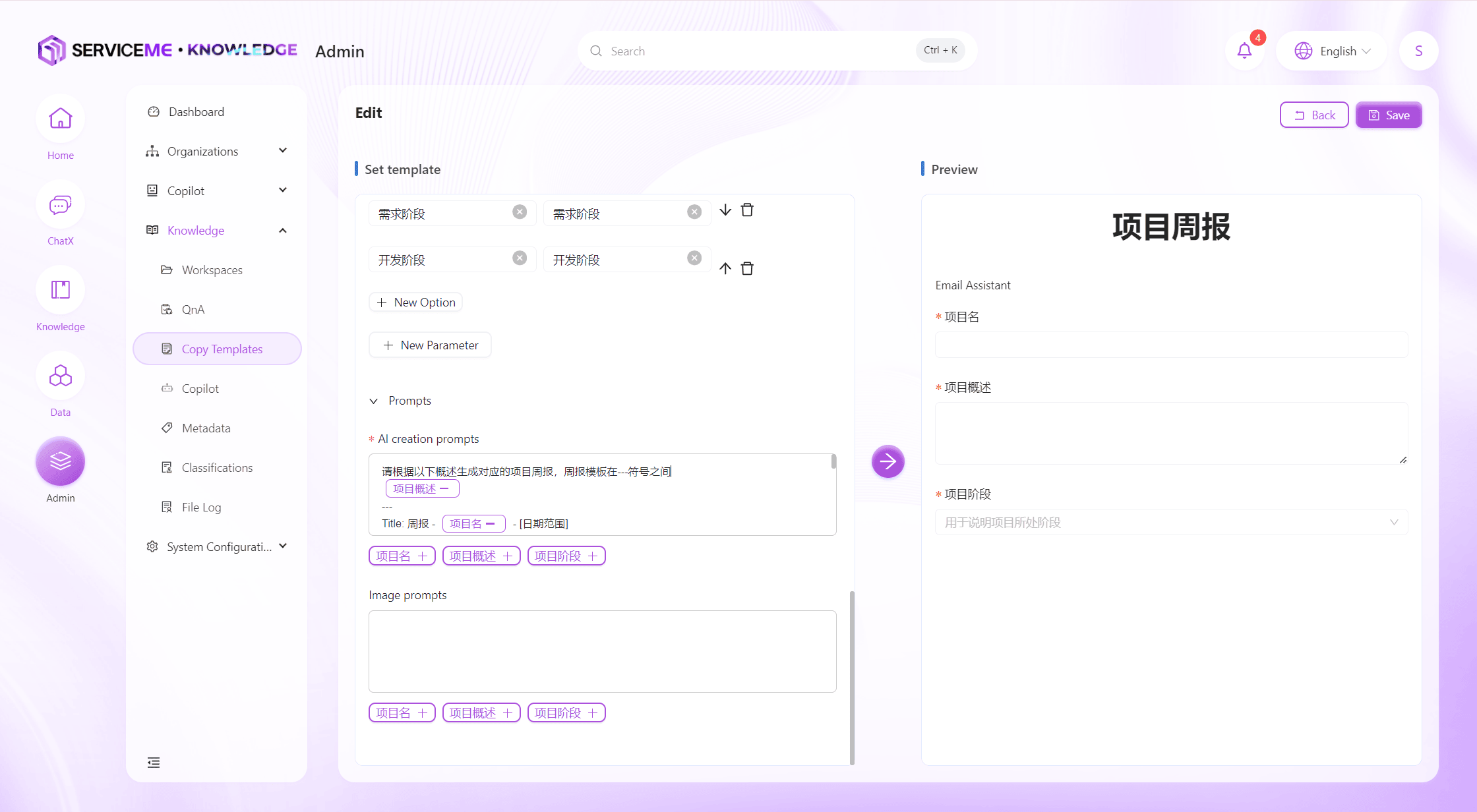Select the Metadata menu item
The height and width of the screenshot is (812, 1477).
tap(206, 428)
